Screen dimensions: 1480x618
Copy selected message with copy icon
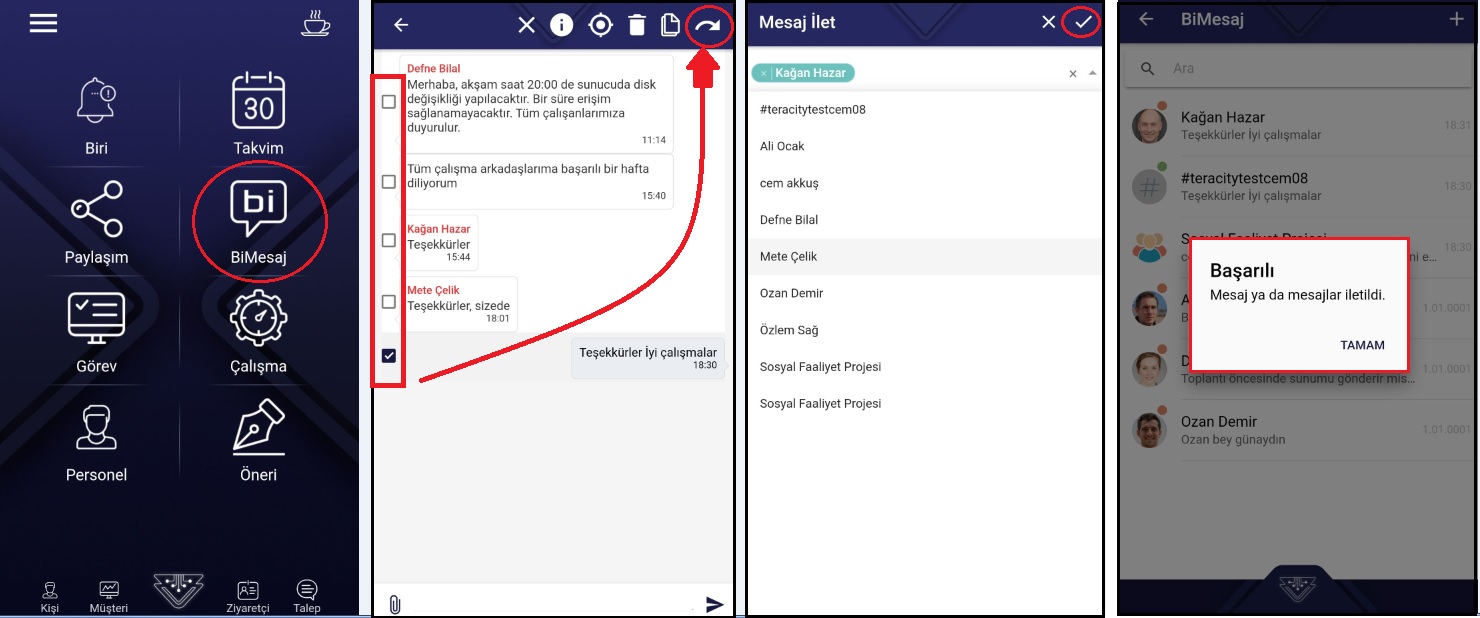coord(671,25)
